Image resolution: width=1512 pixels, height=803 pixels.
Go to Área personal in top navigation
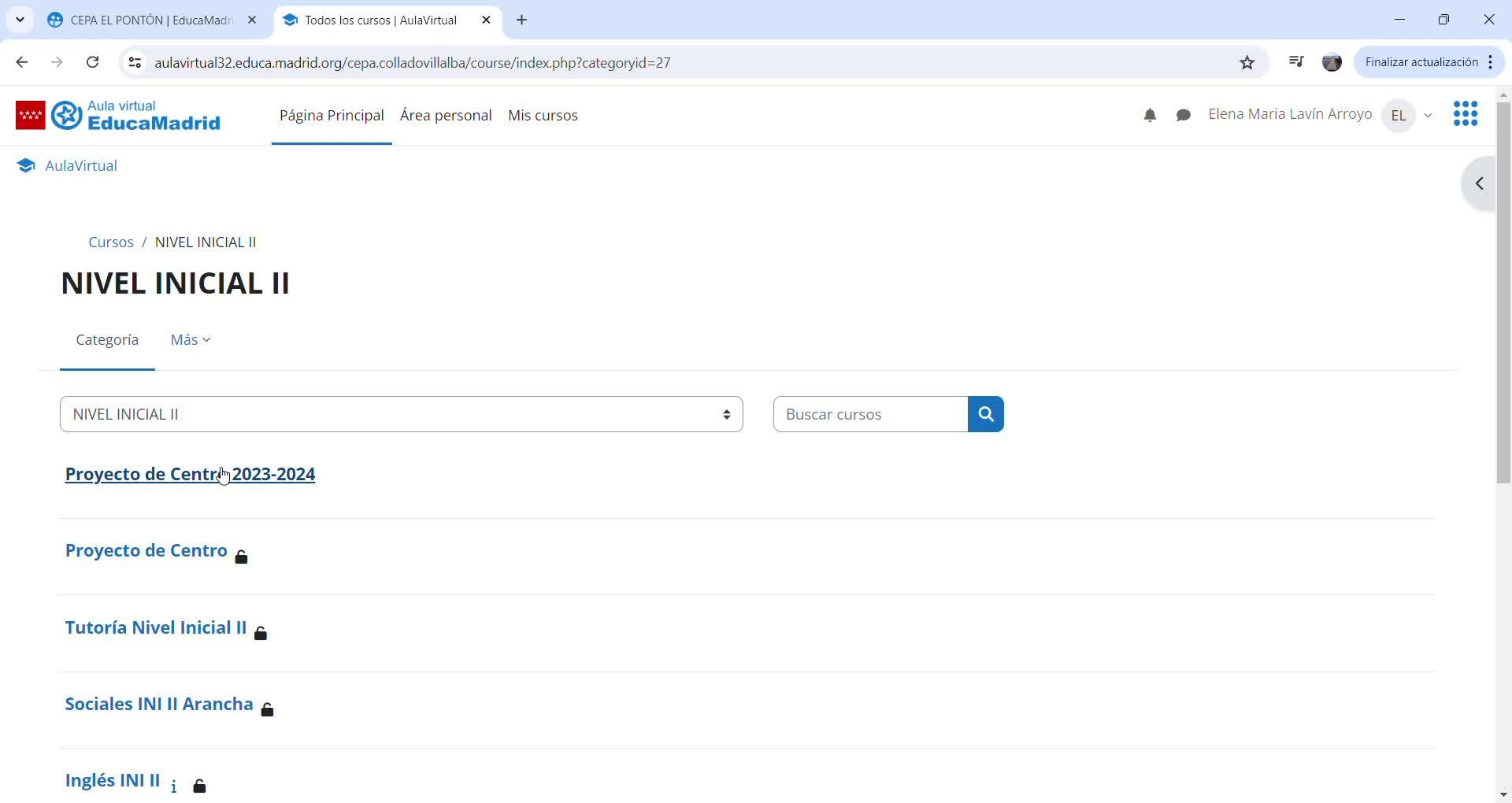coord(446,116)
